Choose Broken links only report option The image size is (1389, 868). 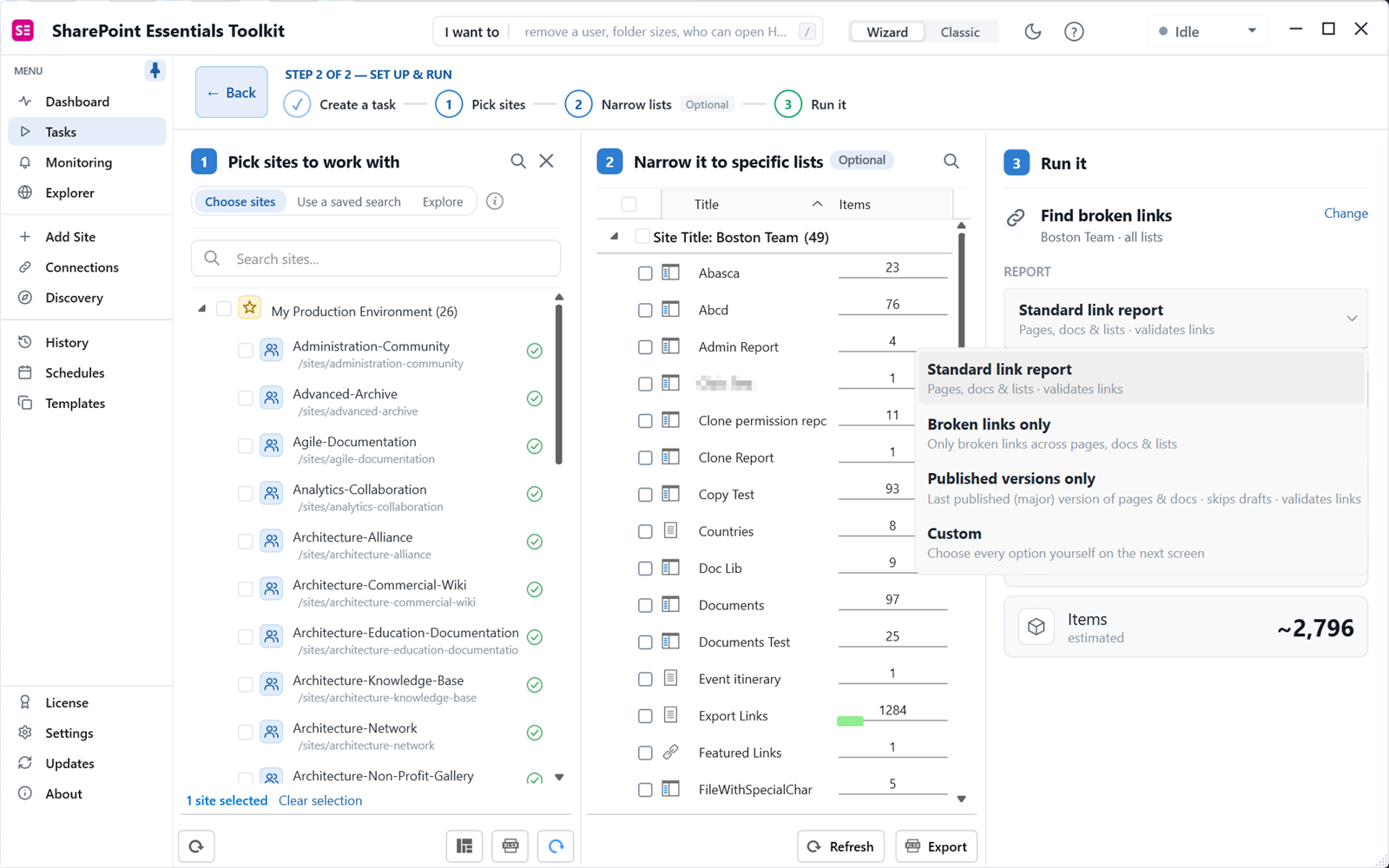1141,433
